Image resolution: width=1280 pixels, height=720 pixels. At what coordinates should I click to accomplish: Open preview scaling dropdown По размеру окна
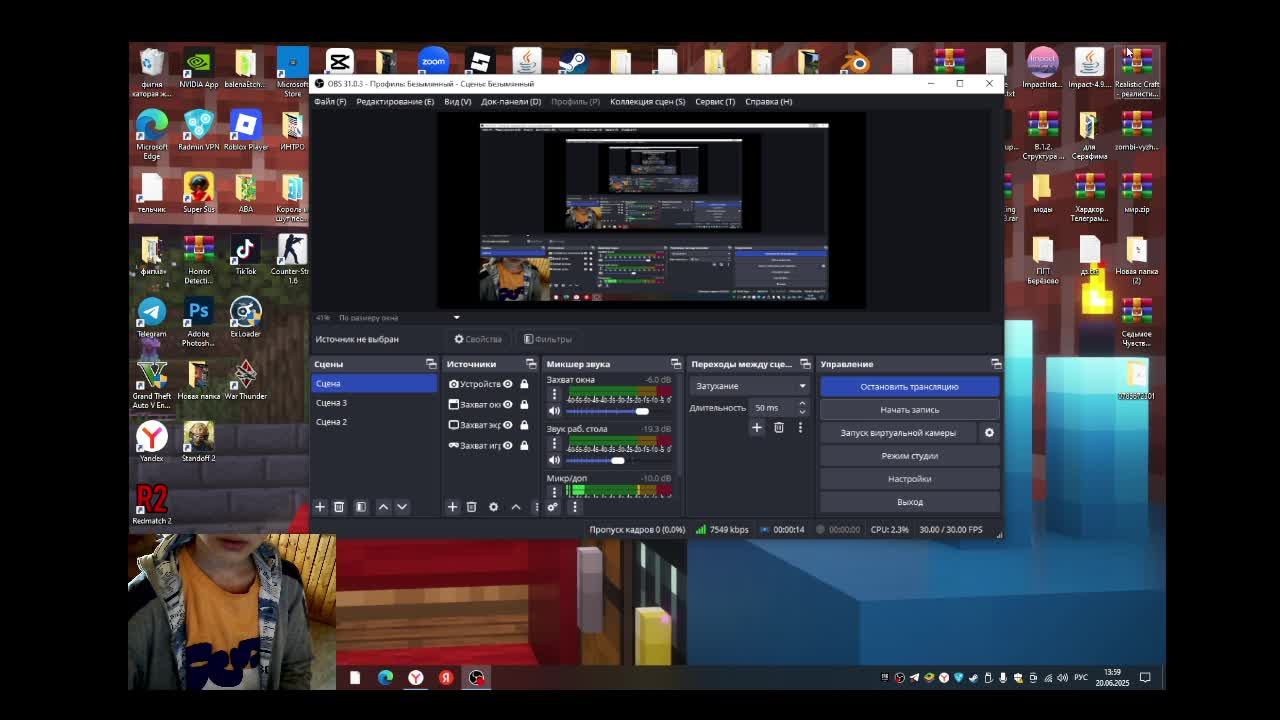tap(398, 317)
